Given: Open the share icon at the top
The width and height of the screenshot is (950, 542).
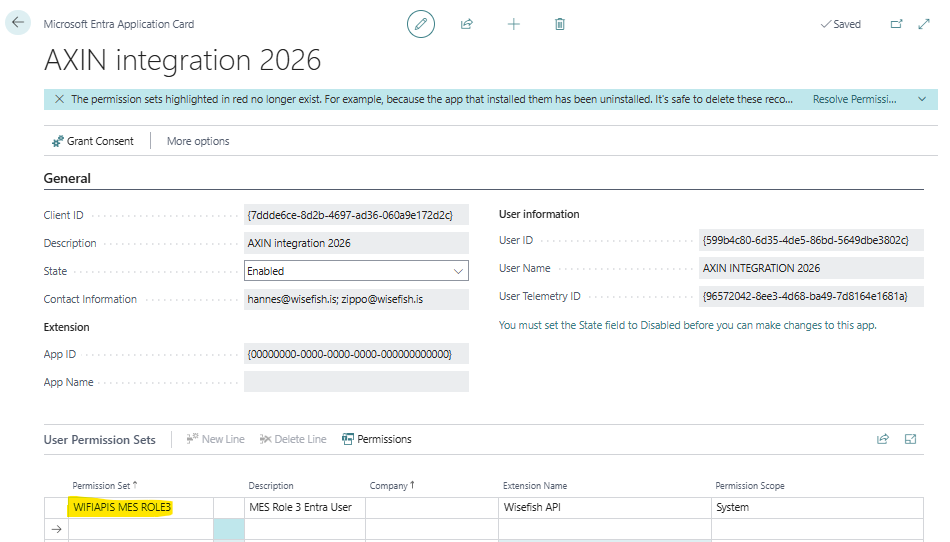Looking at the screenshot, I should coord(467,24).
